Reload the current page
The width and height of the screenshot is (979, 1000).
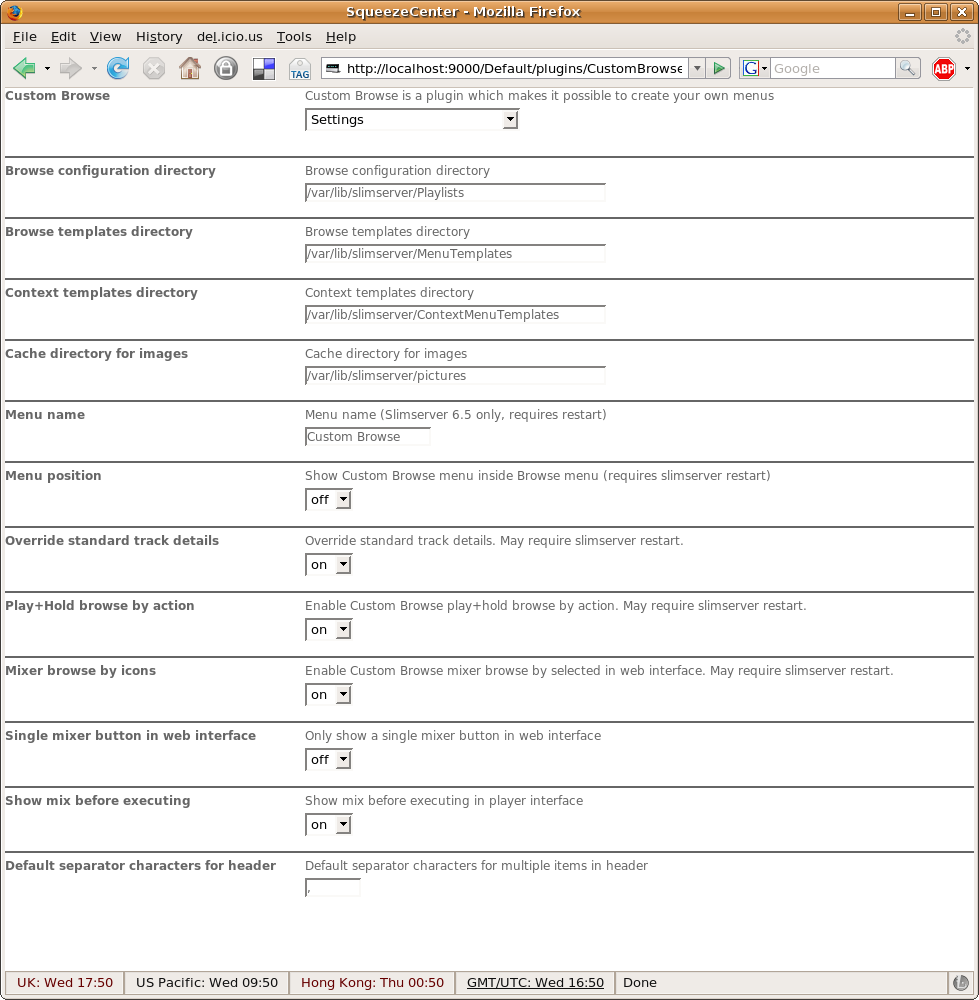click(x=118, y=68)
